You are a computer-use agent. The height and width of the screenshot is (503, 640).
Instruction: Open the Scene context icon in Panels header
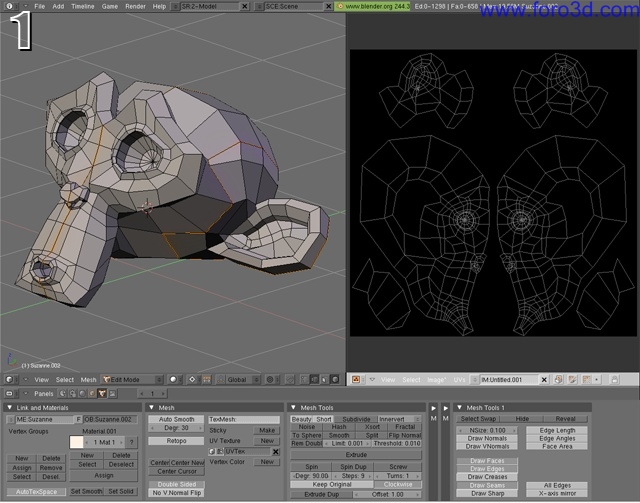point(112,394)
